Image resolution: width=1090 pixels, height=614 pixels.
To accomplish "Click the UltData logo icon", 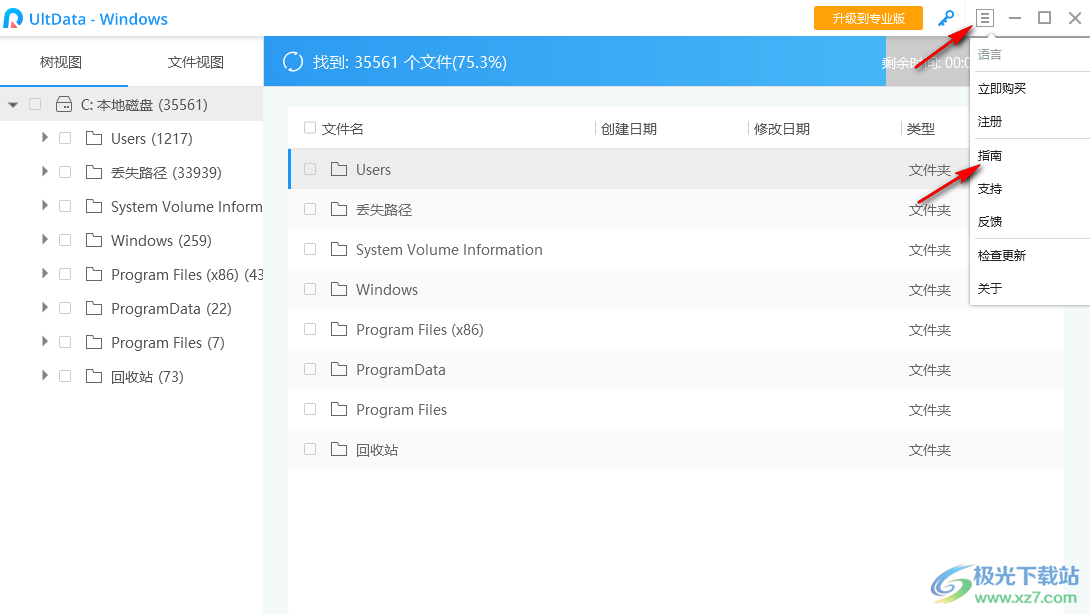I will coord(15,18).
